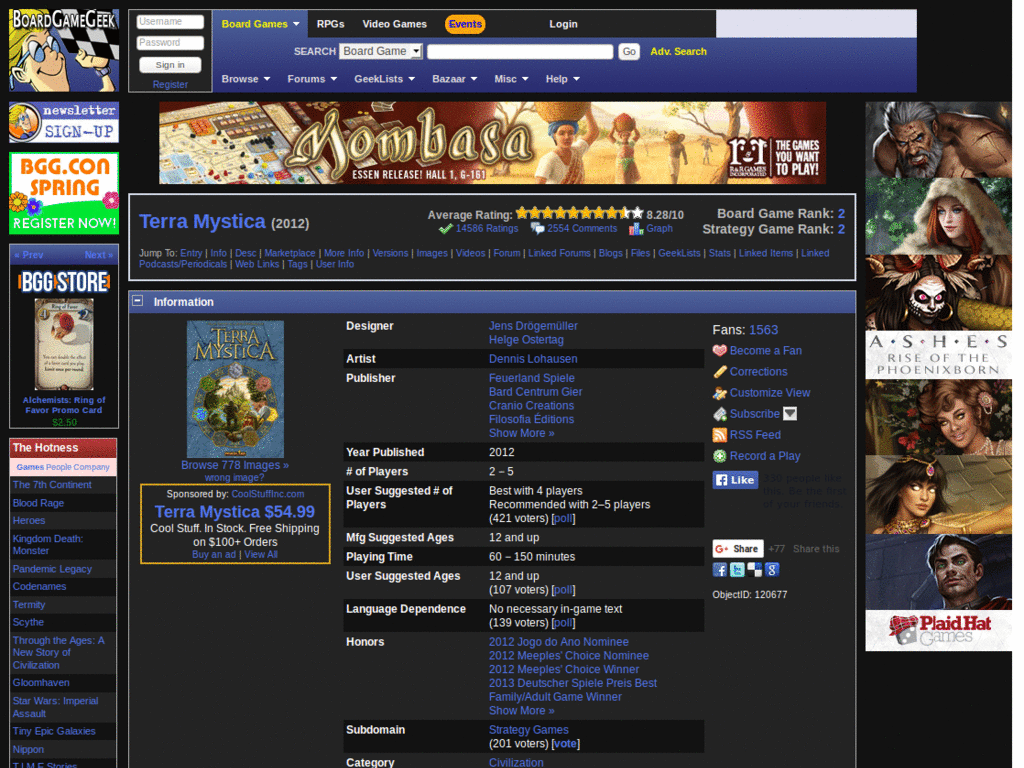Expand the Bazaar menu
The image size is (1024, 768).
click(x=455, y=79)
